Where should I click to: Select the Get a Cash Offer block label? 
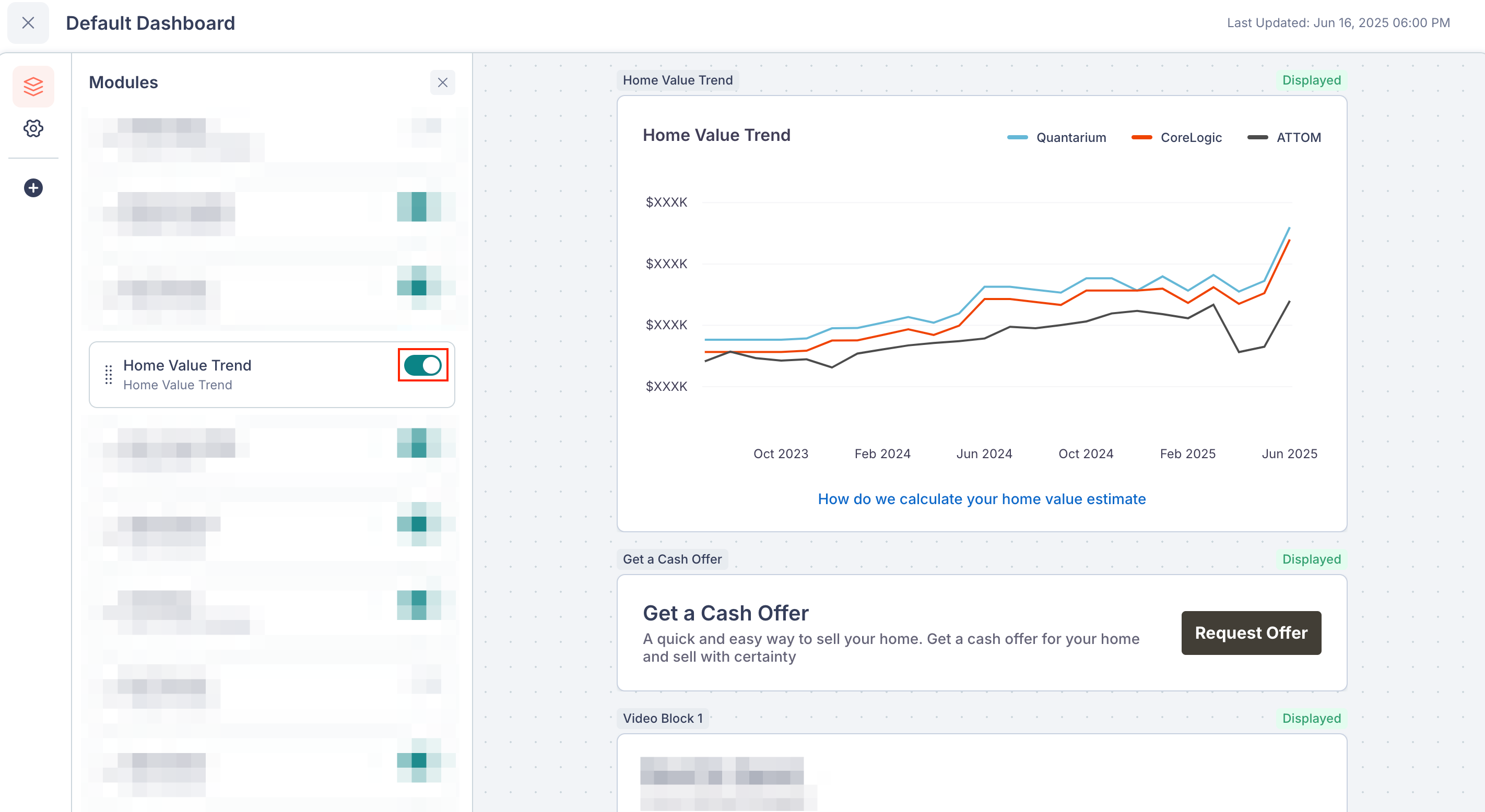pos(672,559)
